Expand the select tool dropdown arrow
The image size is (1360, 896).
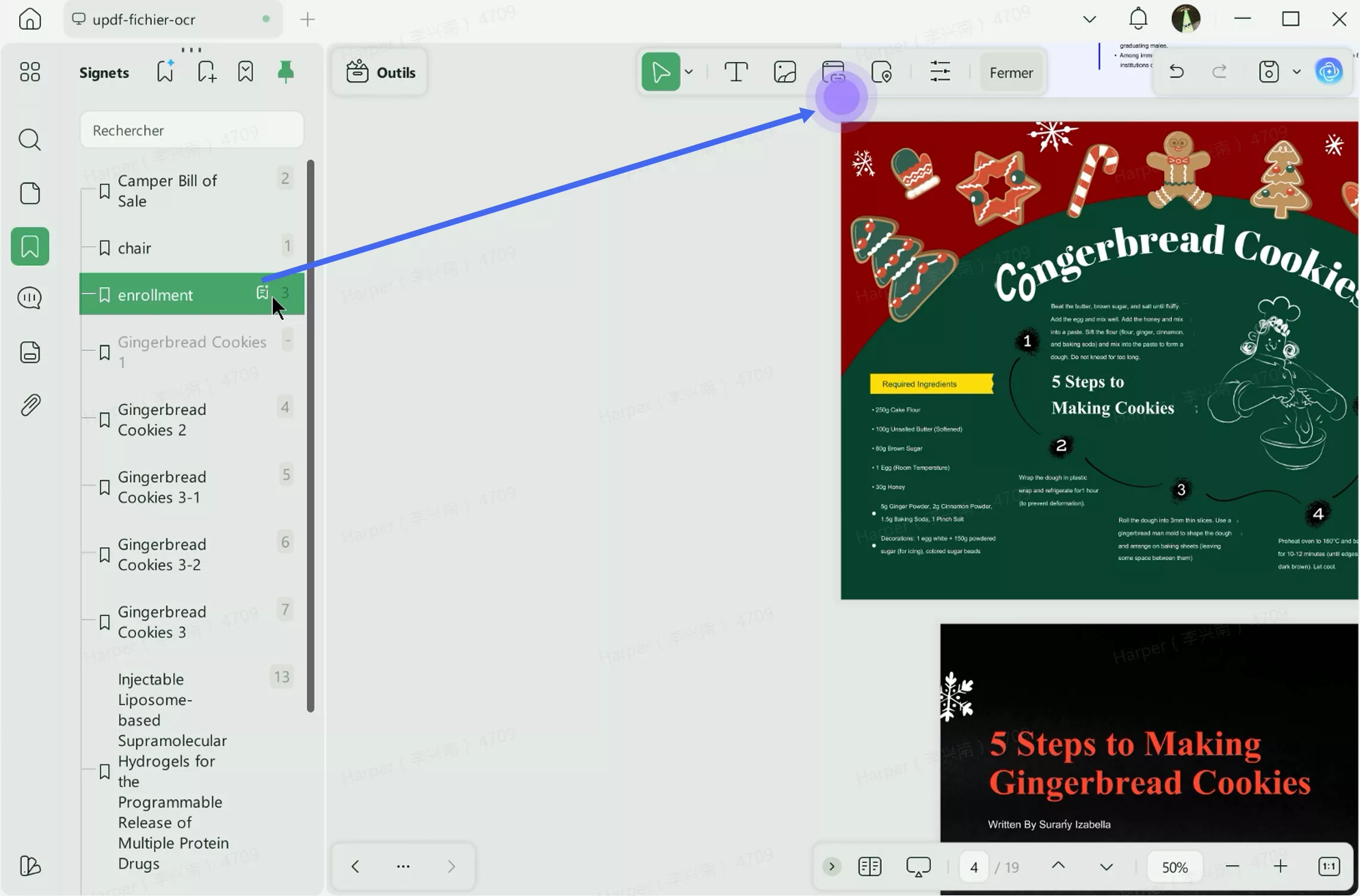point(689,72)
